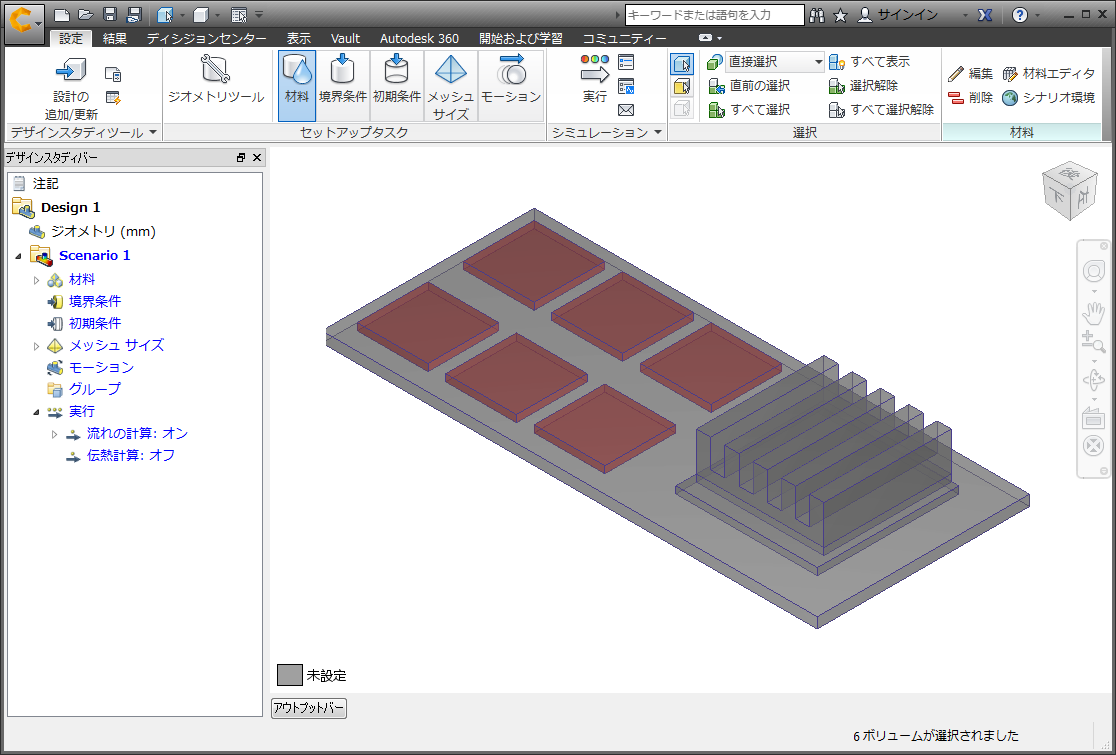Click the pan hand navigation tool

[1093, 312]
